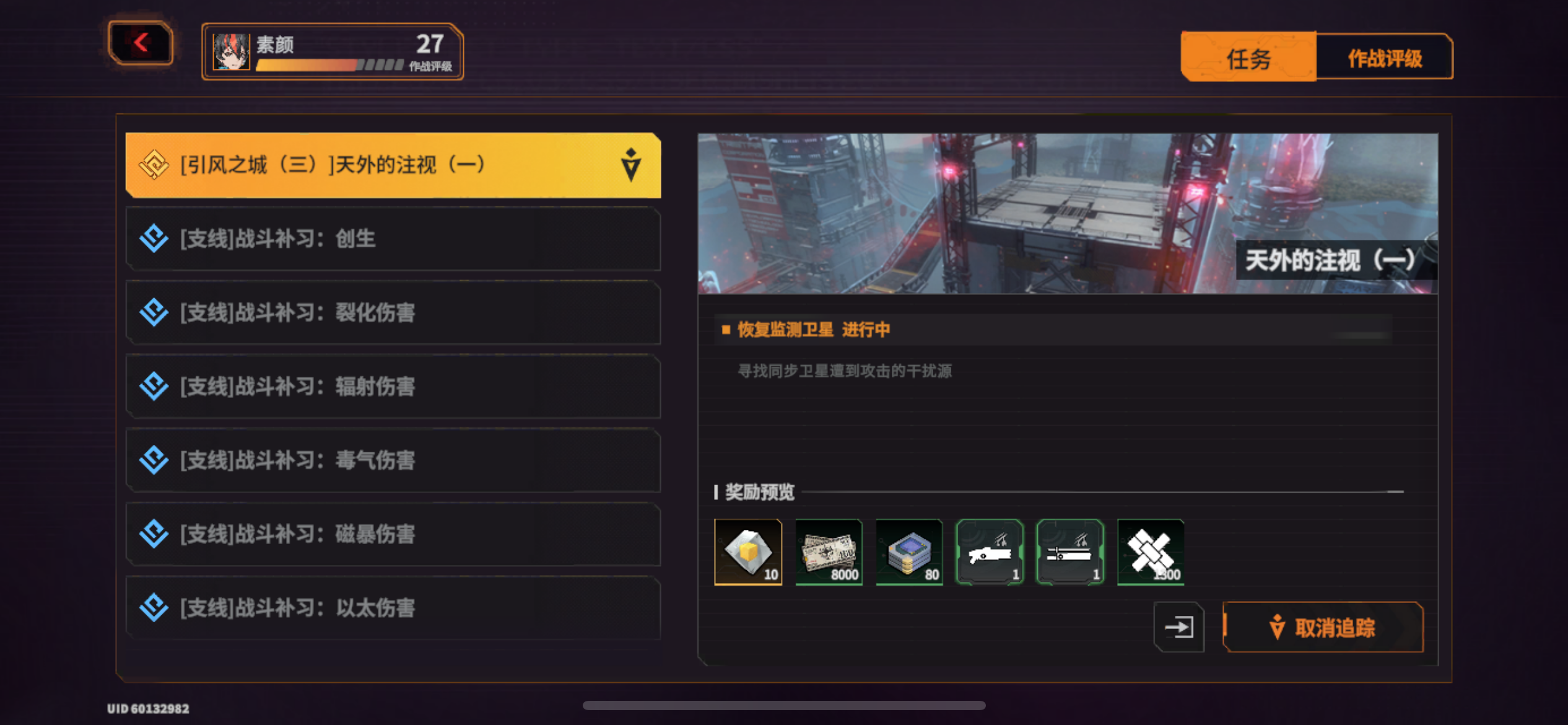Screen dimensions: 1568x725
Task: View the 8000 banknote reward item
Action: pyautogui.click(x=829, y=551)
